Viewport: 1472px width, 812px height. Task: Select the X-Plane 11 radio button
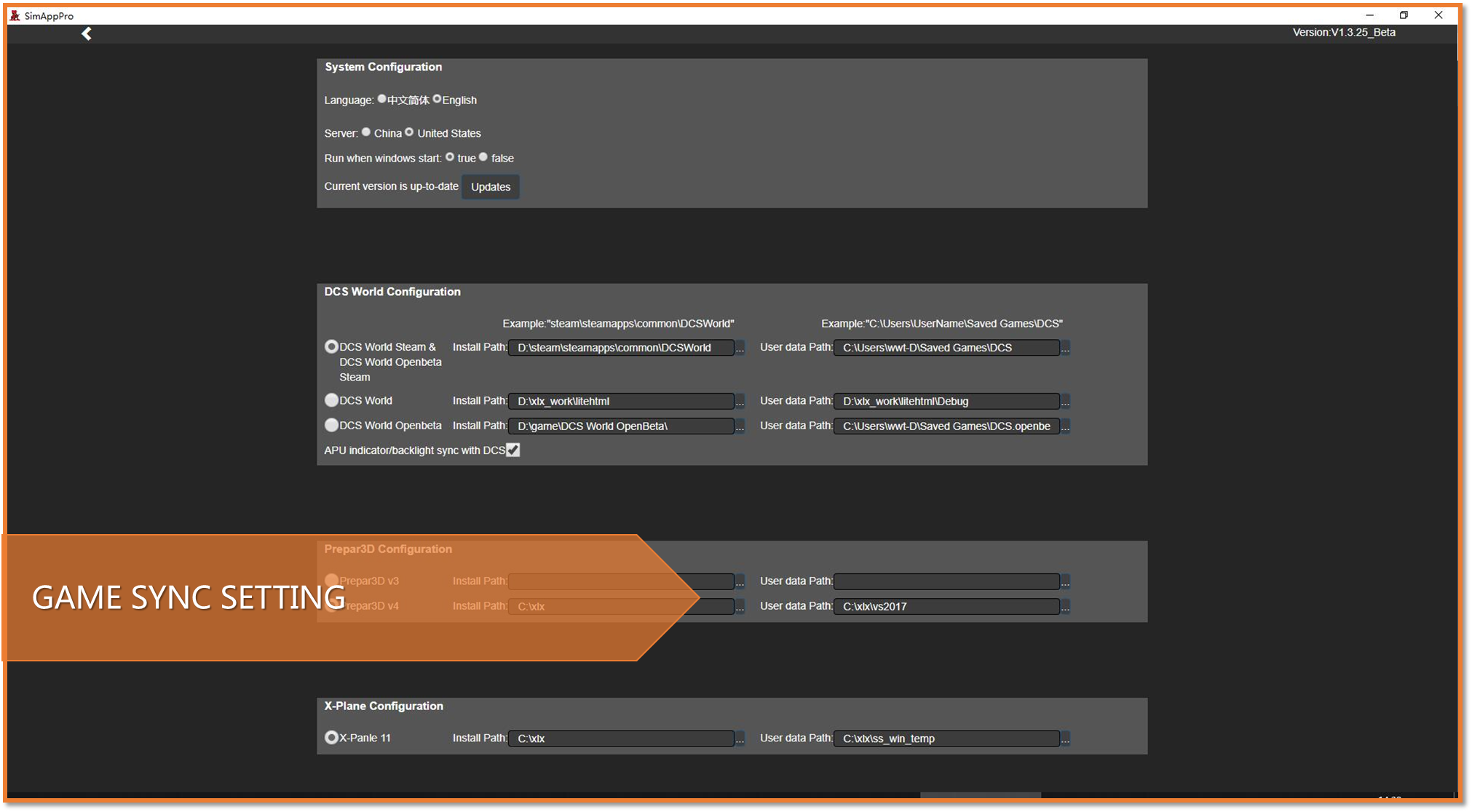pos(331,737)
